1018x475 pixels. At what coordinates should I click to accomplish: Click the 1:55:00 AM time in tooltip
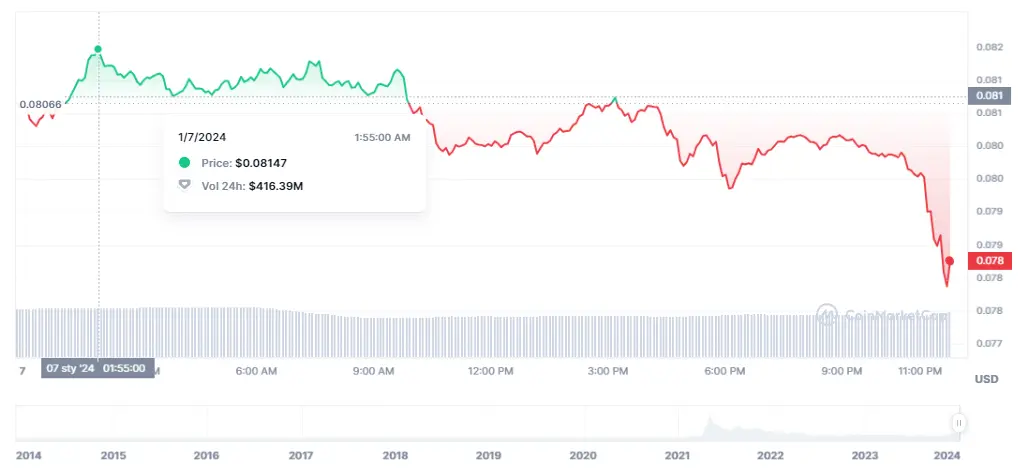381,138
